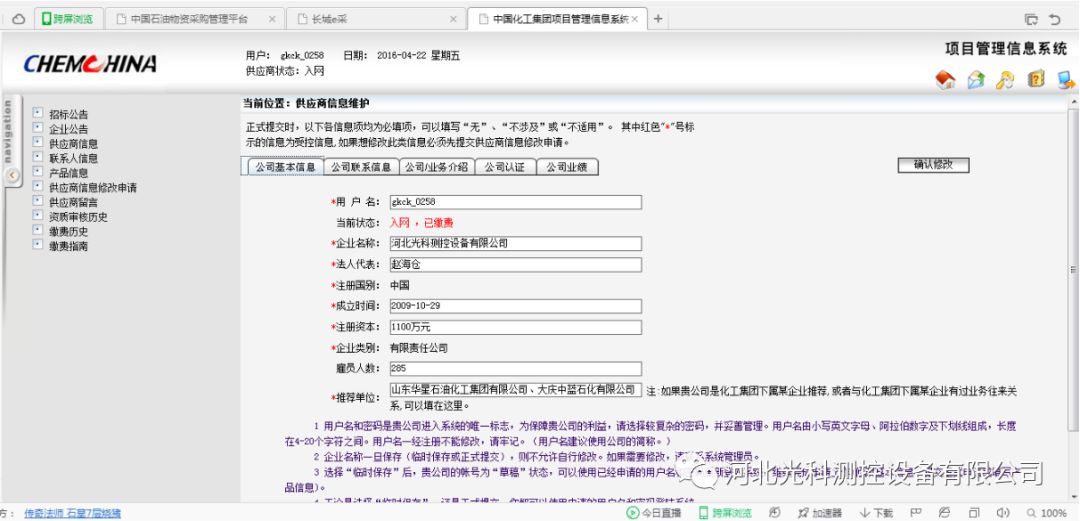Open 缴费指南 in the sidebar
This screenshot has width=1080, height=521.
68,246
